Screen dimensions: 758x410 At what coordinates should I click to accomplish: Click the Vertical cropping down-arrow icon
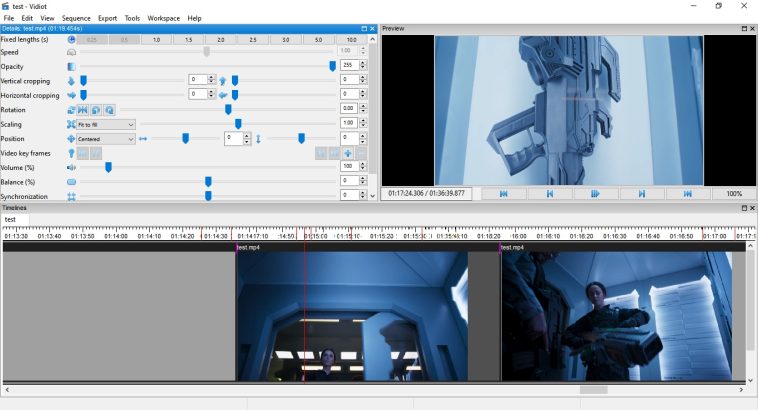pos(72,81)
